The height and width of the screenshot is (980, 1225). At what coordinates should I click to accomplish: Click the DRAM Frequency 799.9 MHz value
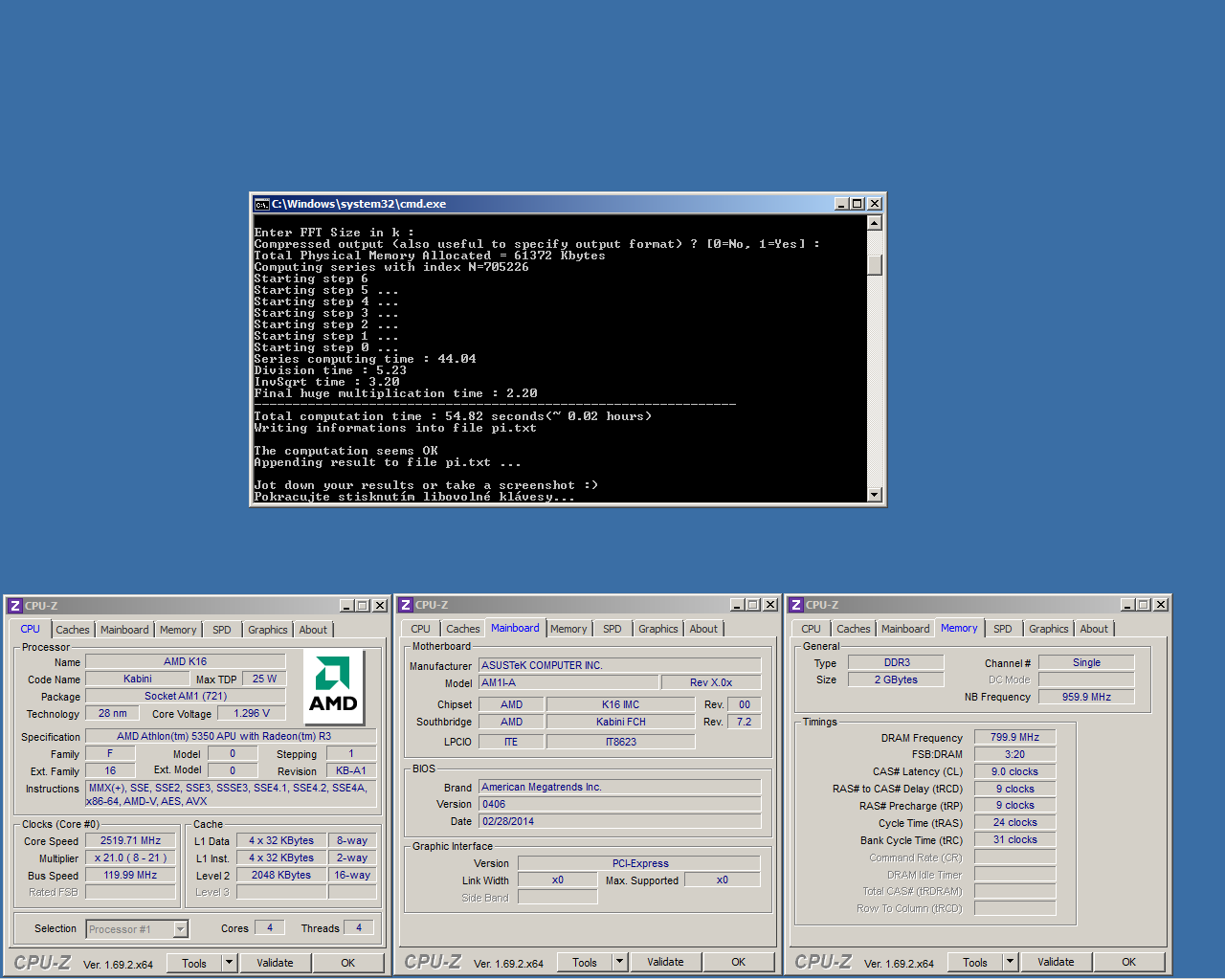pyautogui.click(x=1014, y=737)
